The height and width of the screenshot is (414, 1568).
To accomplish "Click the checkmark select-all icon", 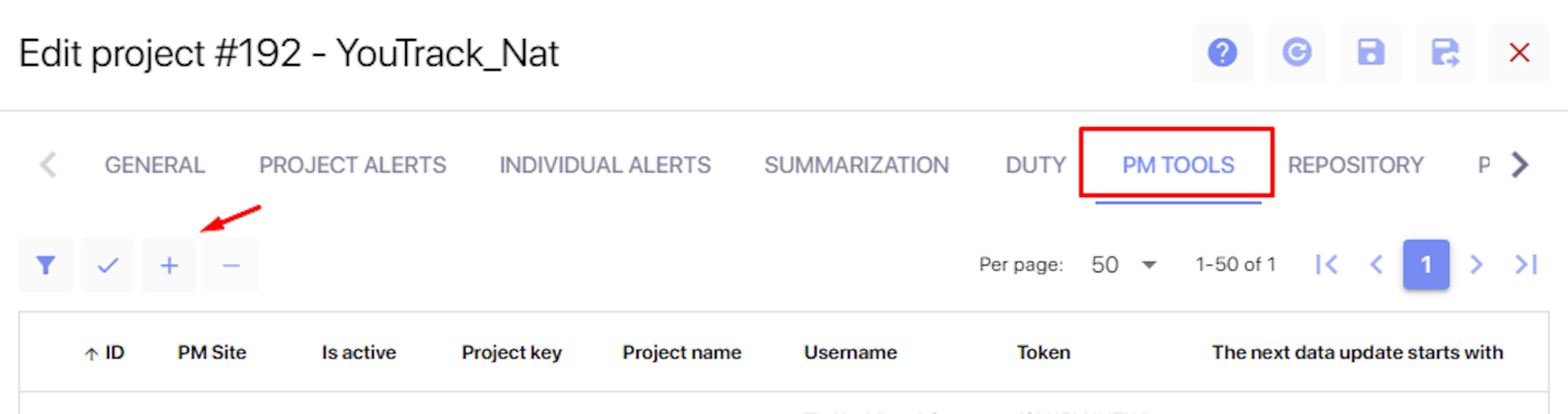I will tap(107, 265).
